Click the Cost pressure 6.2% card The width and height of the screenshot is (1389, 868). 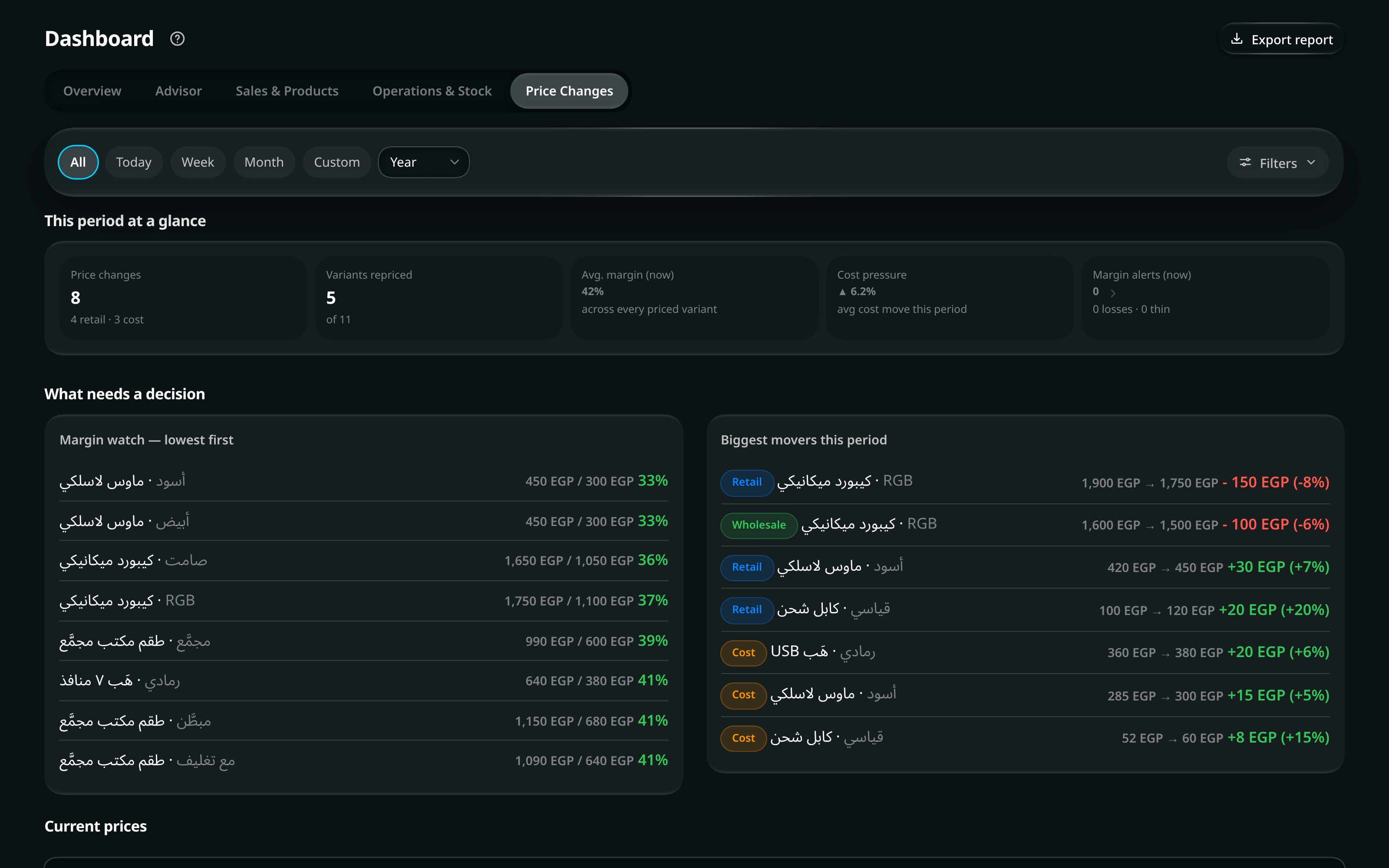(x=950, y=298)
